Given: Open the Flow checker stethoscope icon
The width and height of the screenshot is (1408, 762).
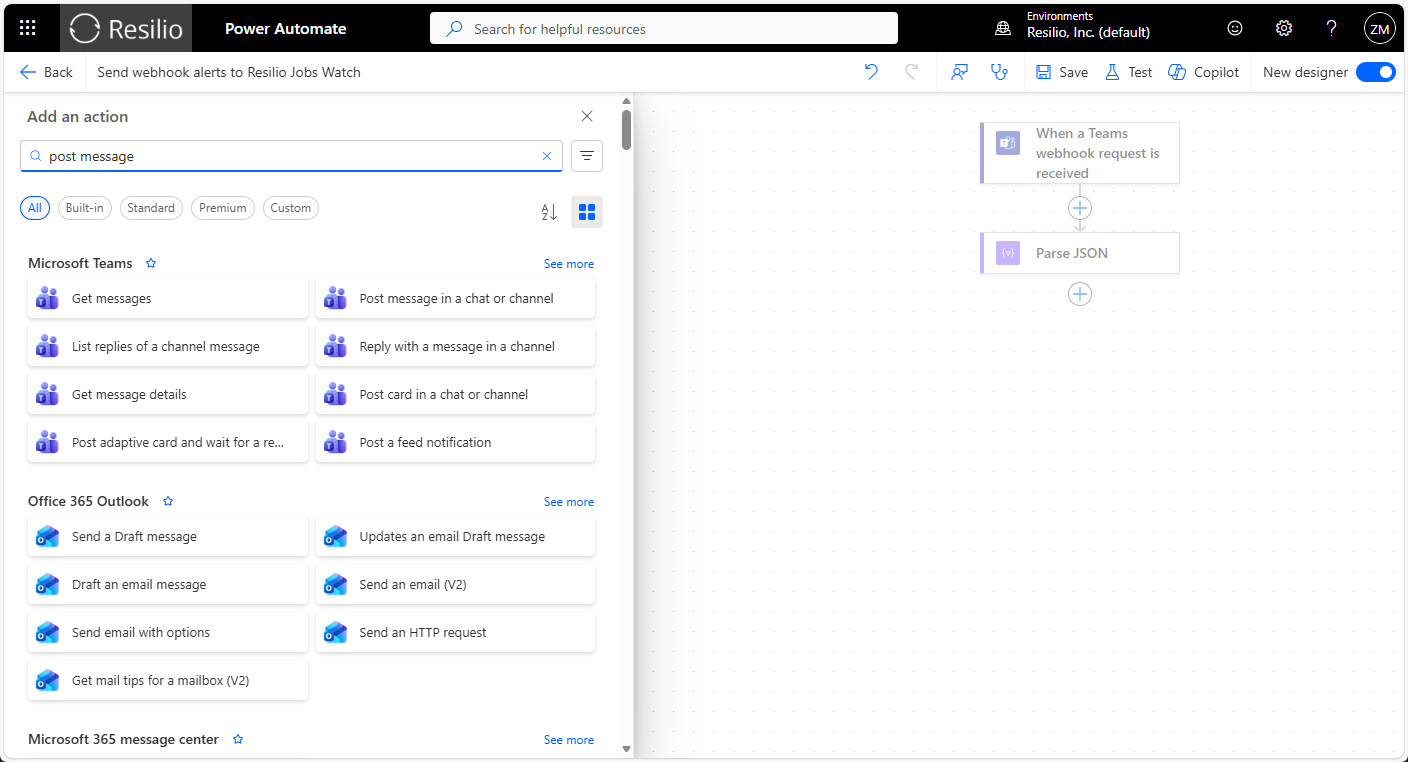Looking at the screenshot, I should [x=998, y=72].
